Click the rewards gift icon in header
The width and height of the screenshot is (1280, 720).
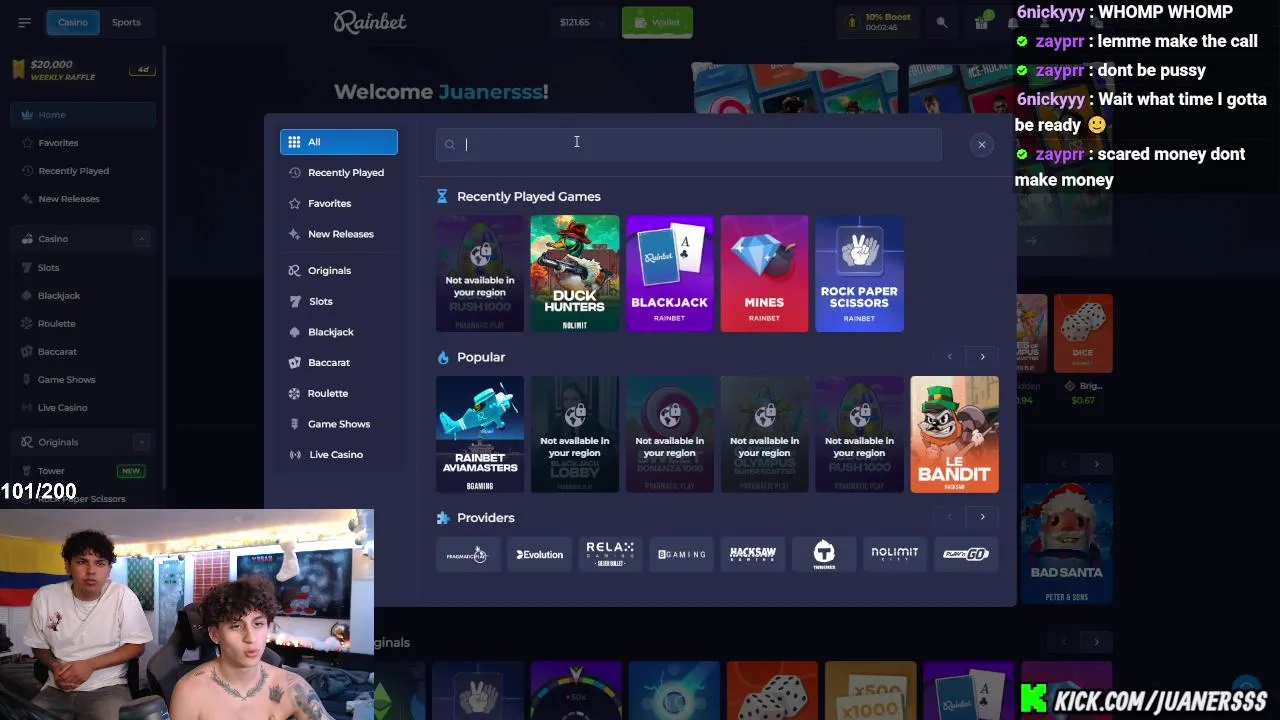pos(982,22)
